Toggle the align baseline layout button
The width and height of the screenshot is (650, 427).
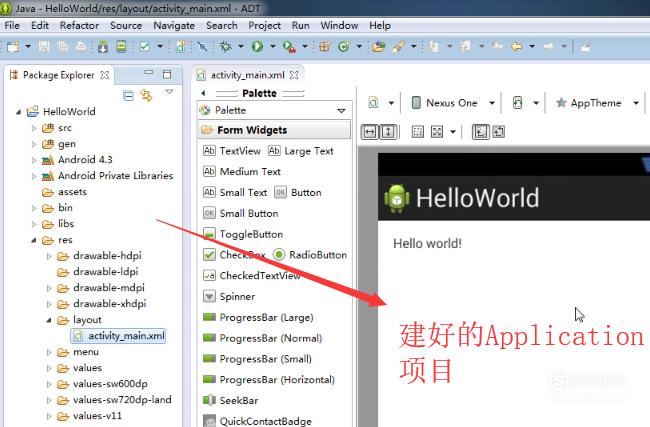point(480,132)
